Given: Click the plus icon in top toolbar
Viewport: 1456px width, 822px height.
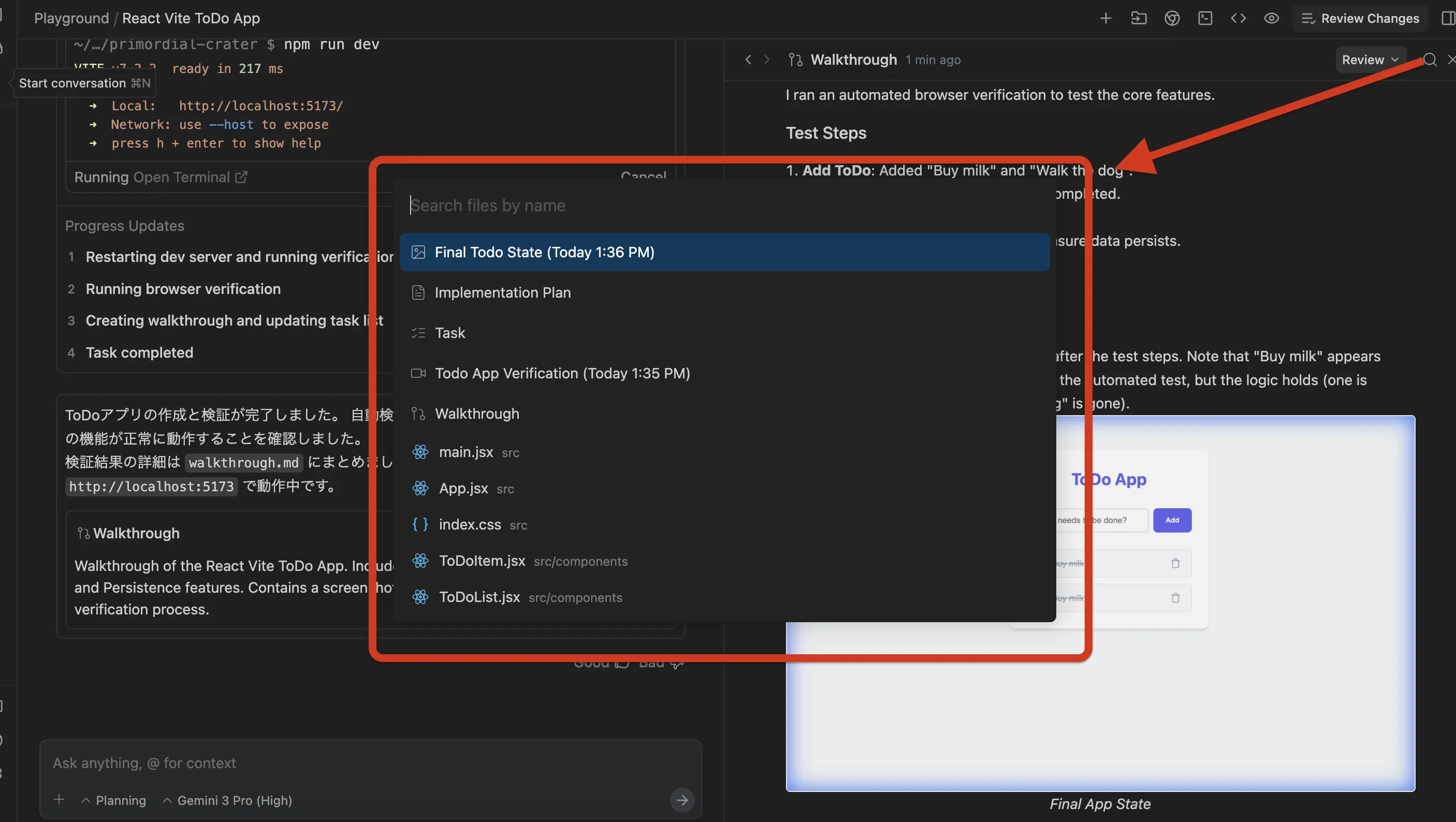Looking at the screenshot, I should click(1105, 19).
